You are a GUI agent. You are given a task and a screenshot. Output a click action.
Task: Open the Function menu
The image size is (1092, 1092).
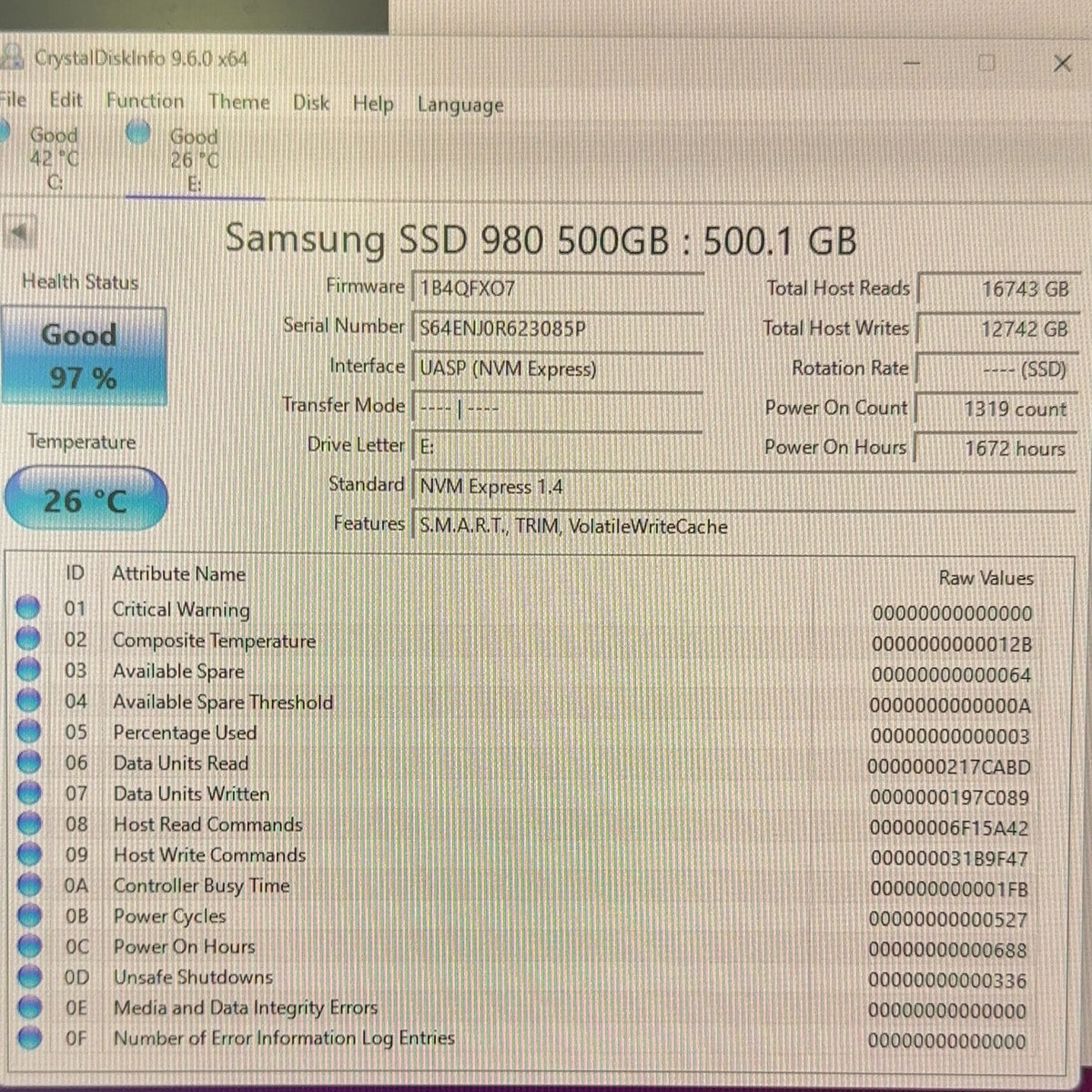pos(145,101)
